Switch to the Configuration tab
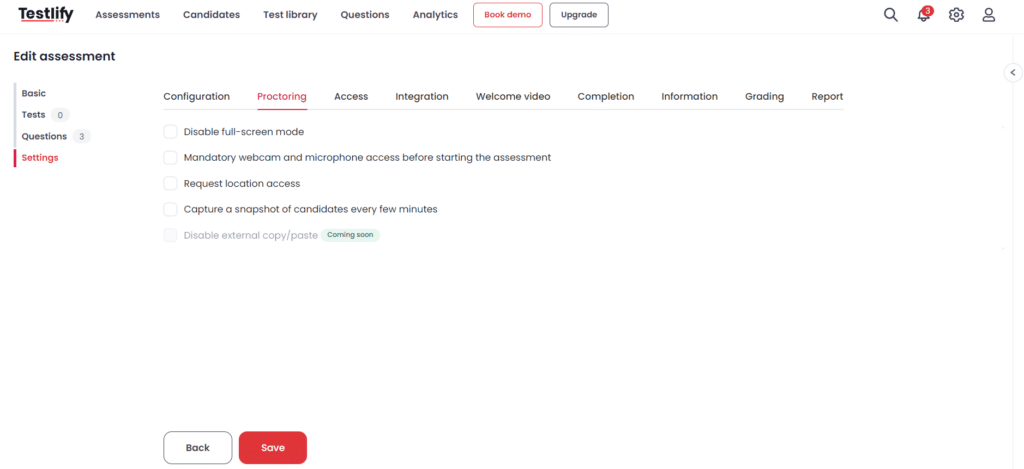The width and height of the screenshot is (1024, 469). 197,97
